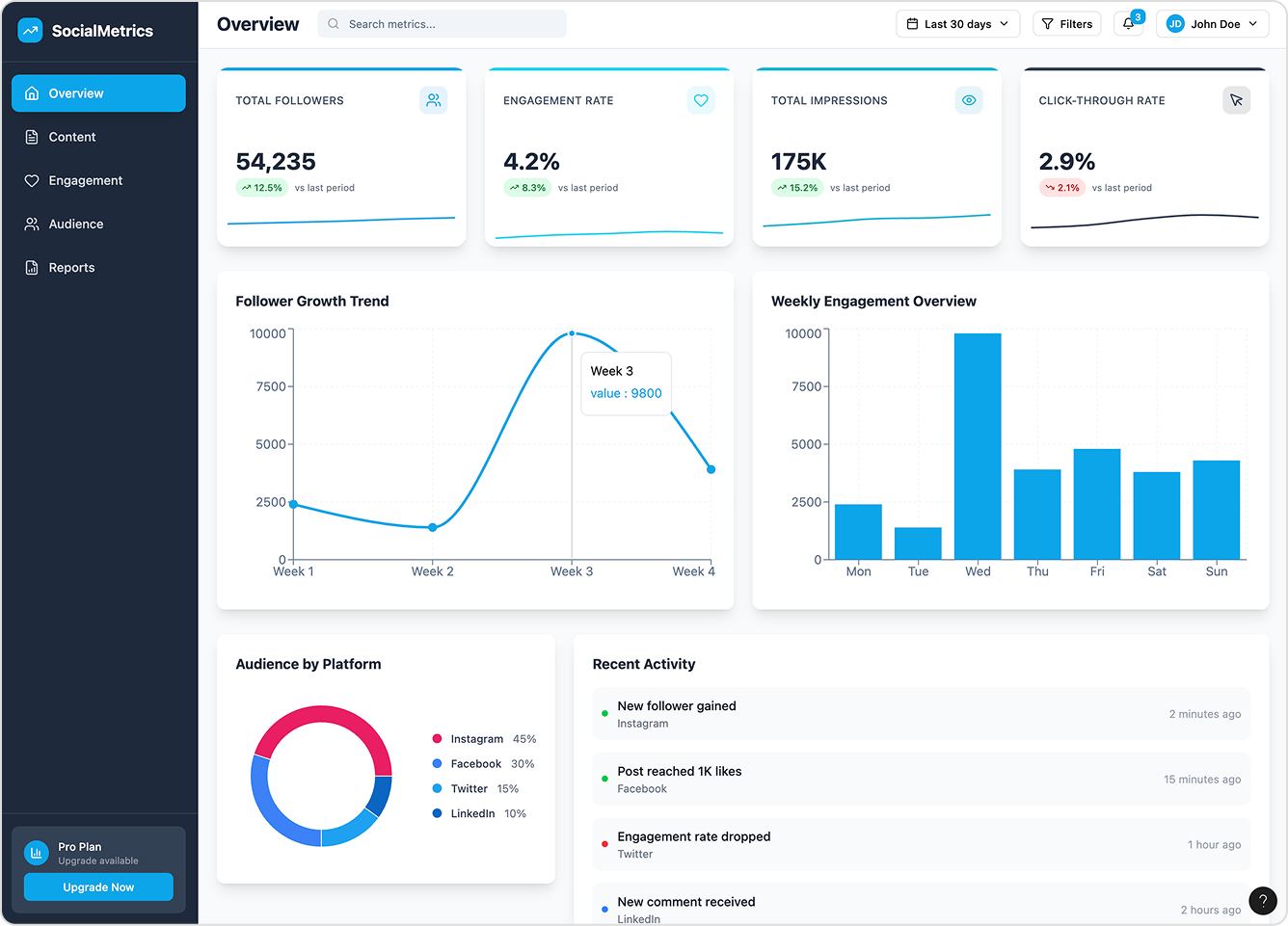This screenshot has width=1288, height=926.
Task: Click the Instagram pink legend swatch
Action: [437, 739]
